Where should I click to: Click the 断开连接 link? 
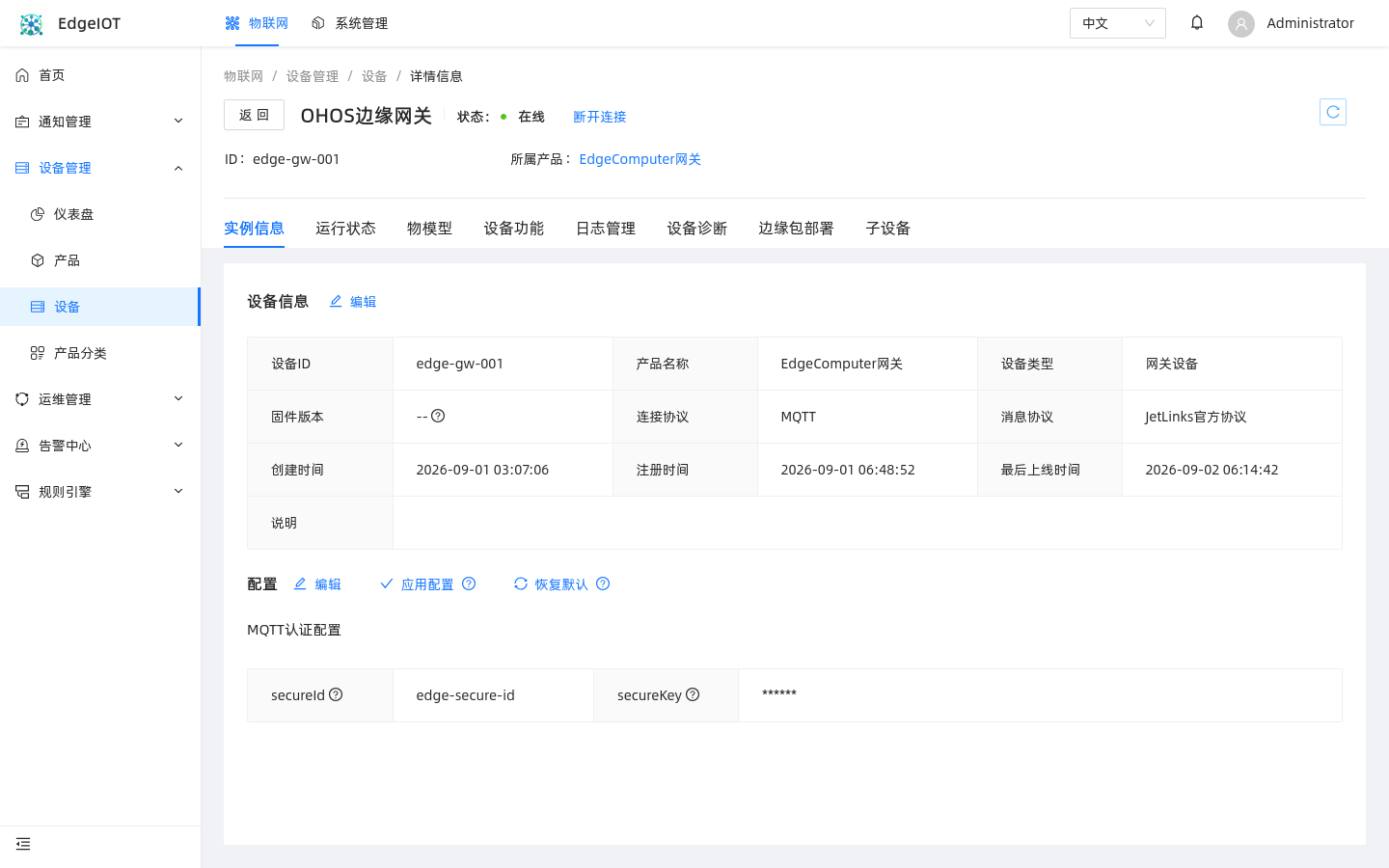pyautogui.click(x=600, y=117)
